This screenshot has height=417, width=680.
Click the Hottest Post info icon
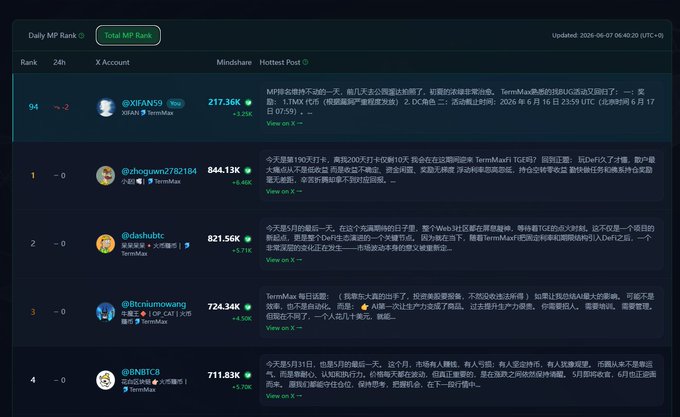pos(305,62)
